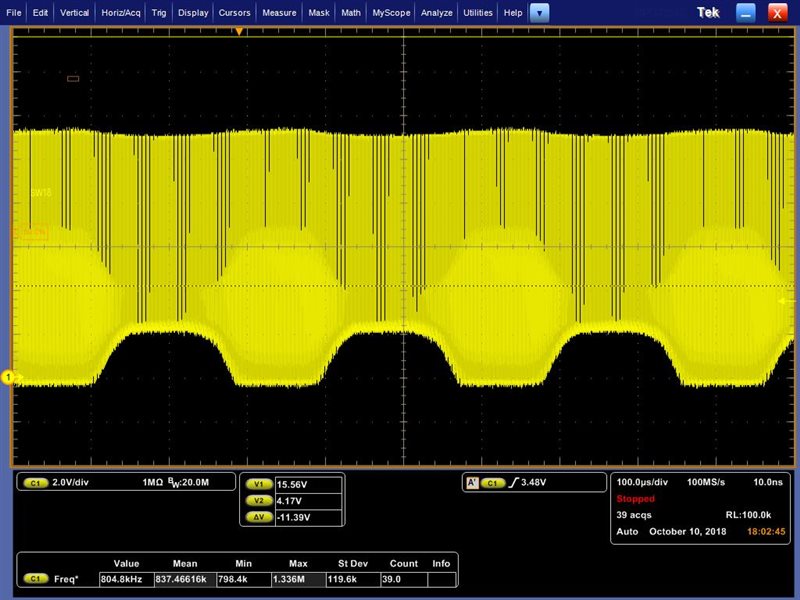This screenshot has width=800, height=600.
Task: Open the Trig menu
Action: (x=159, y=13)
